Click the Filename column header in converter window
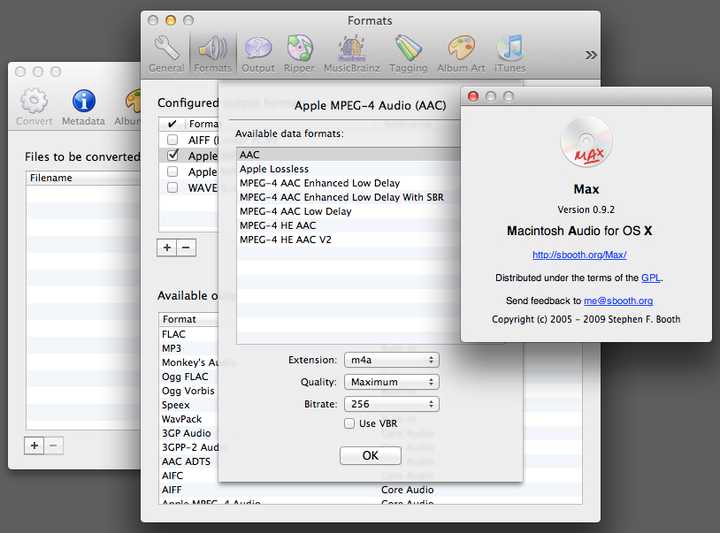Screen dimensions: 720x533 [83, 178]
